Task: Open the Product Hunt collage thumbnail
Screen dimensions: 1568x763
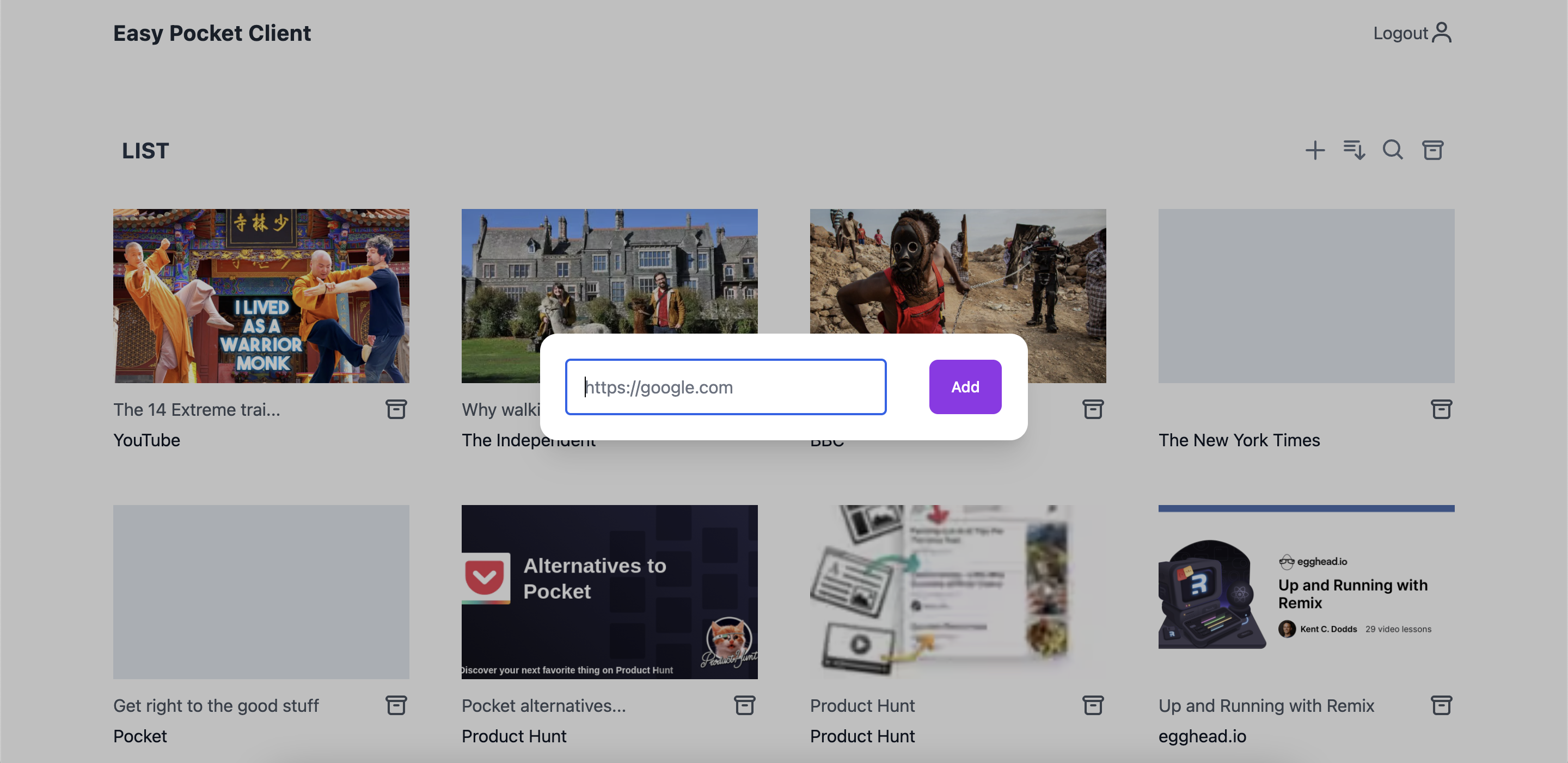Action: [x=958, y=592]
